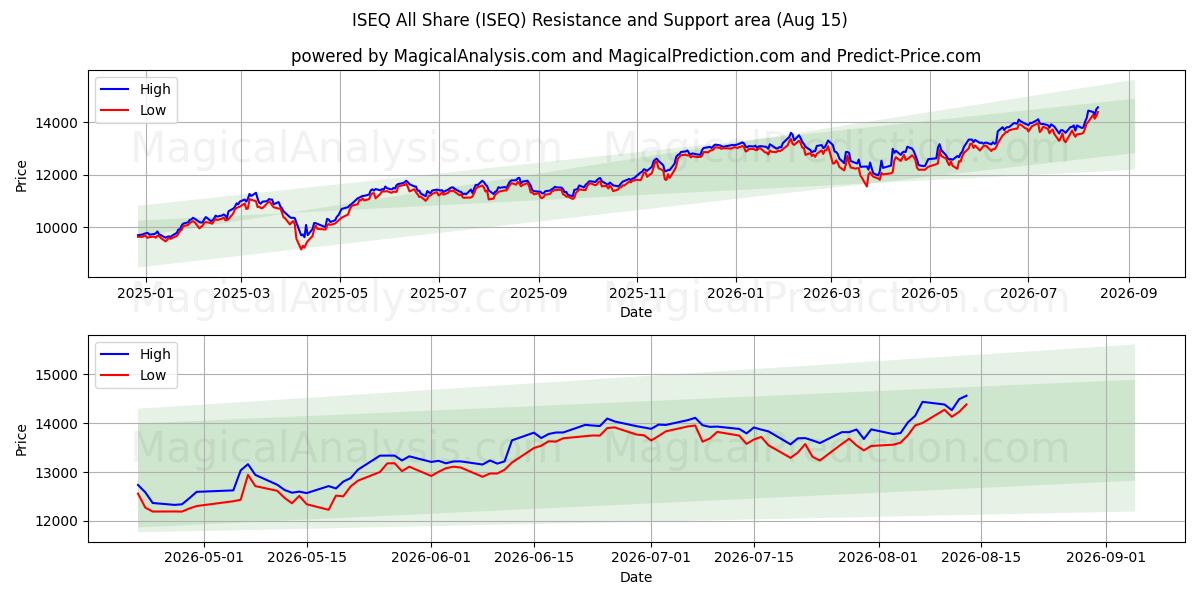Click the 2026-01 tick label

tap(736, 293)
